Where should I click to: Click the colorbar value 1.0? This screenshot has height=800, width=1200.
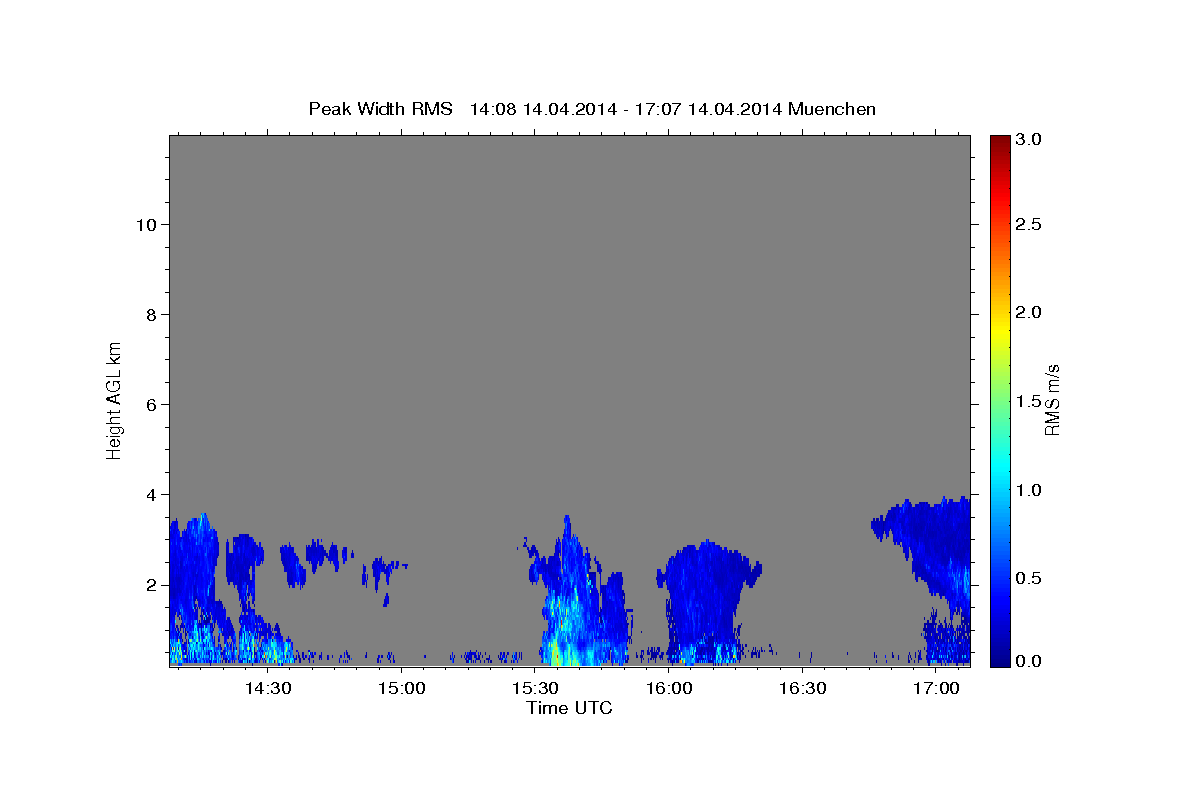click(x=1029, y=490)
